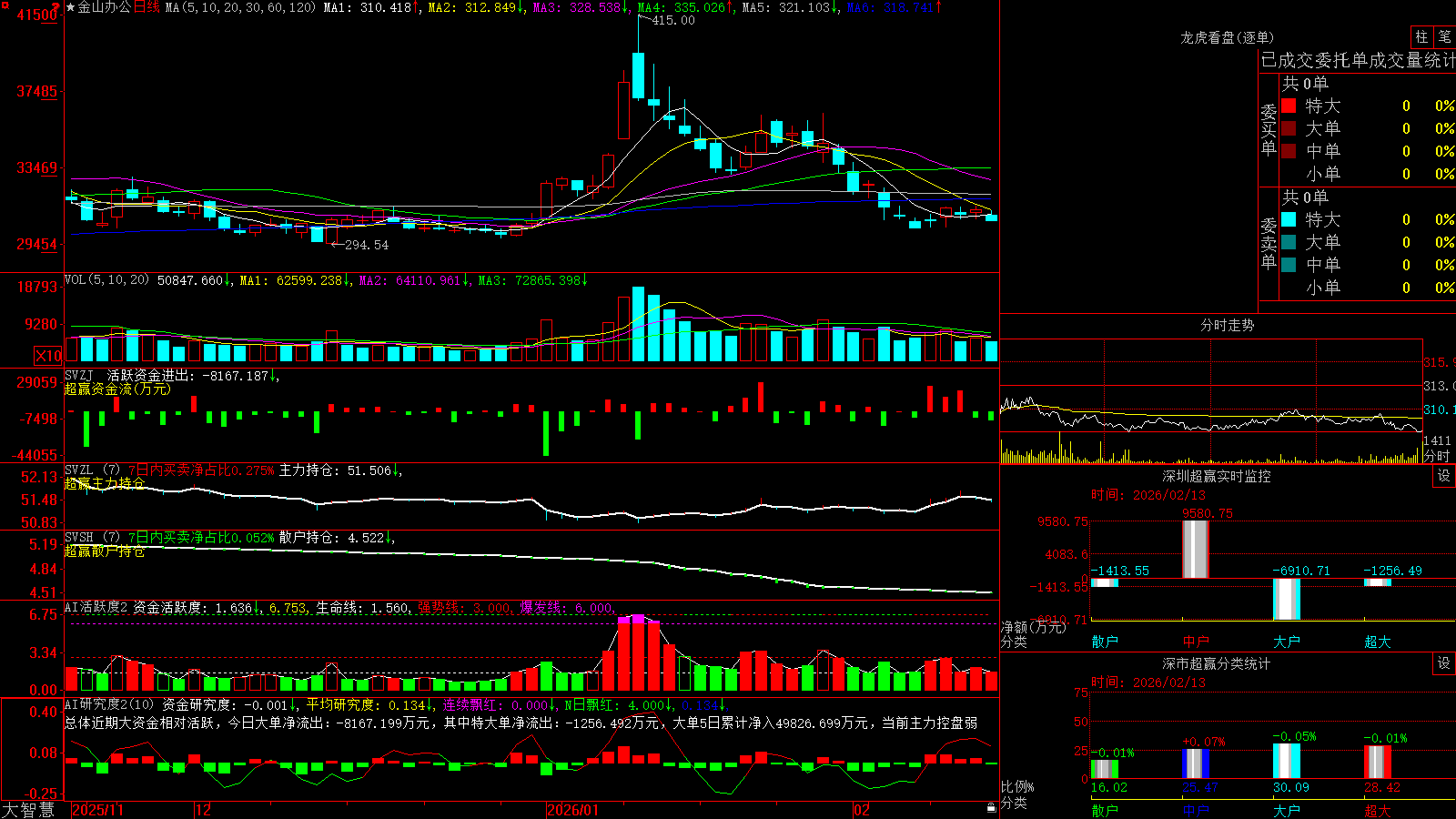Screen dimensions: 1456x819
Task: Click the 28.42 percentage value
Action: [1382, 787]
